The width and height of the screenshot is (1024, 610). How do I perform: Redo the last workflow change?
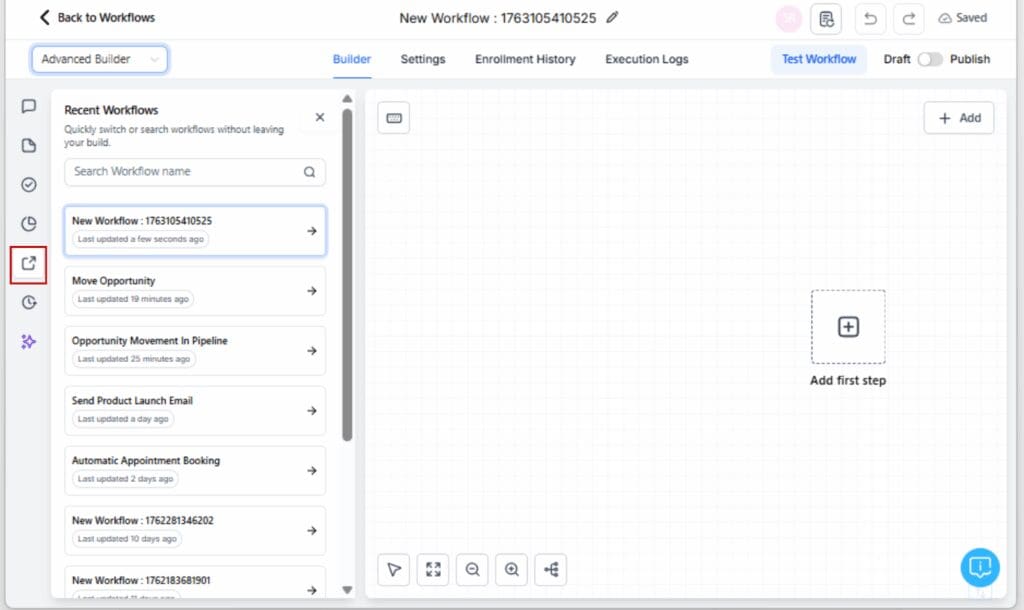click(x=908, y=18)
